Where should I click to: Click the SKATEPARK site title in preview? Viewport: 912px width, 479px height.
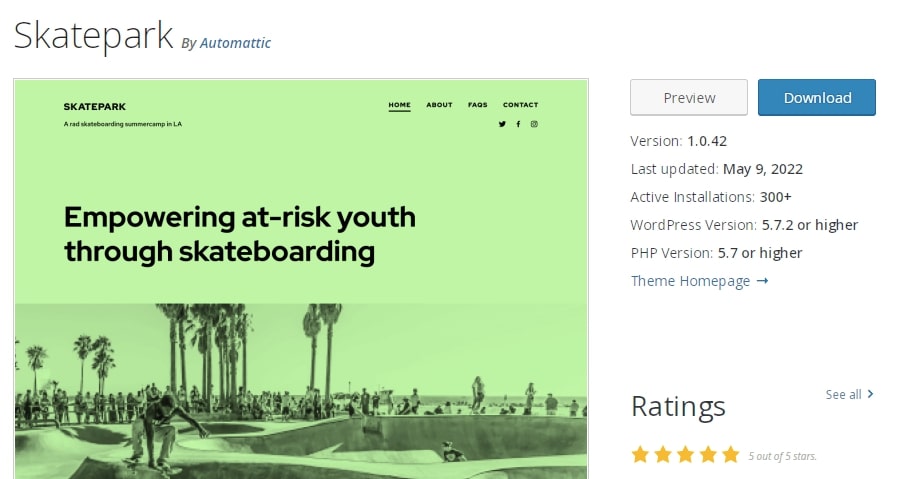pos(94,107)
